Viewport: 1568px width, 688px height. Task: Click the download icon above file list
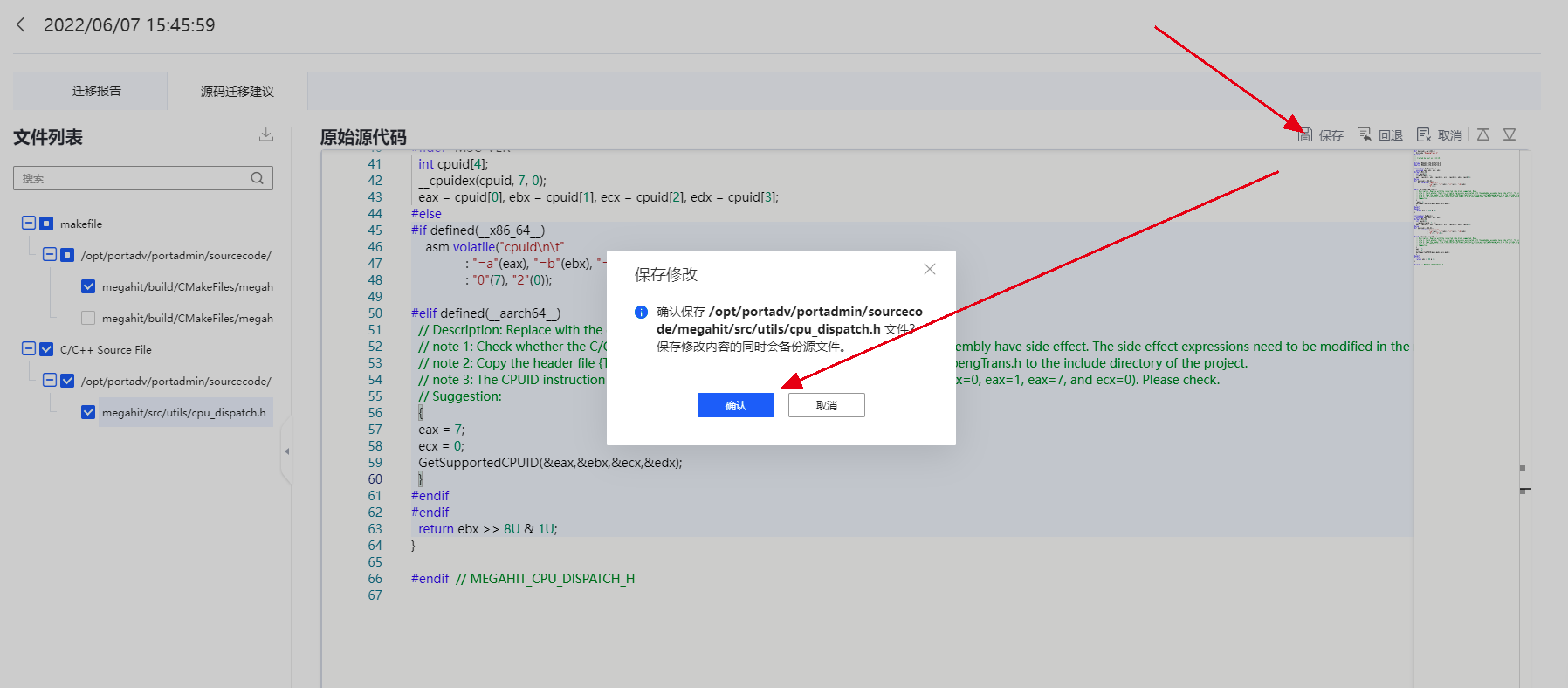click(x=266, y=134)
